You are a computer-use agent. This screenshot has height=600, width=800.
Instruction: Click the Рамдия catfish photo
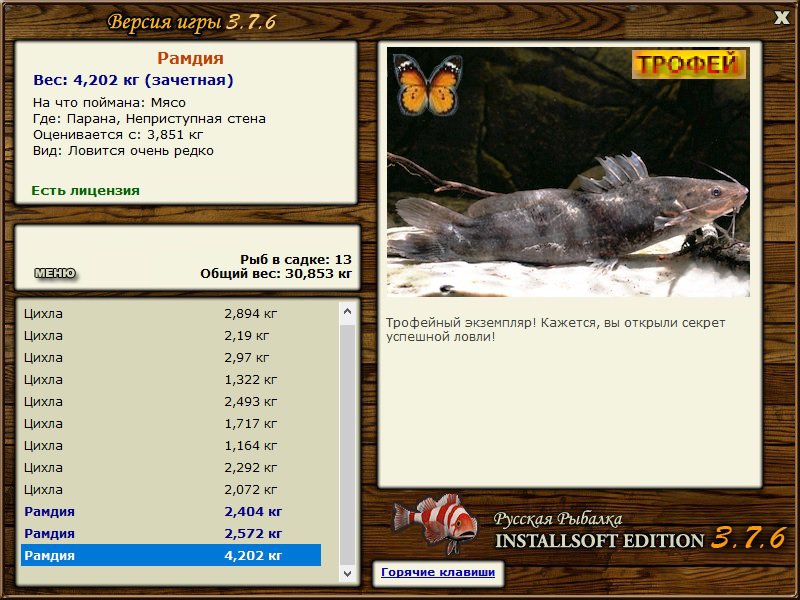pos(568,172)
